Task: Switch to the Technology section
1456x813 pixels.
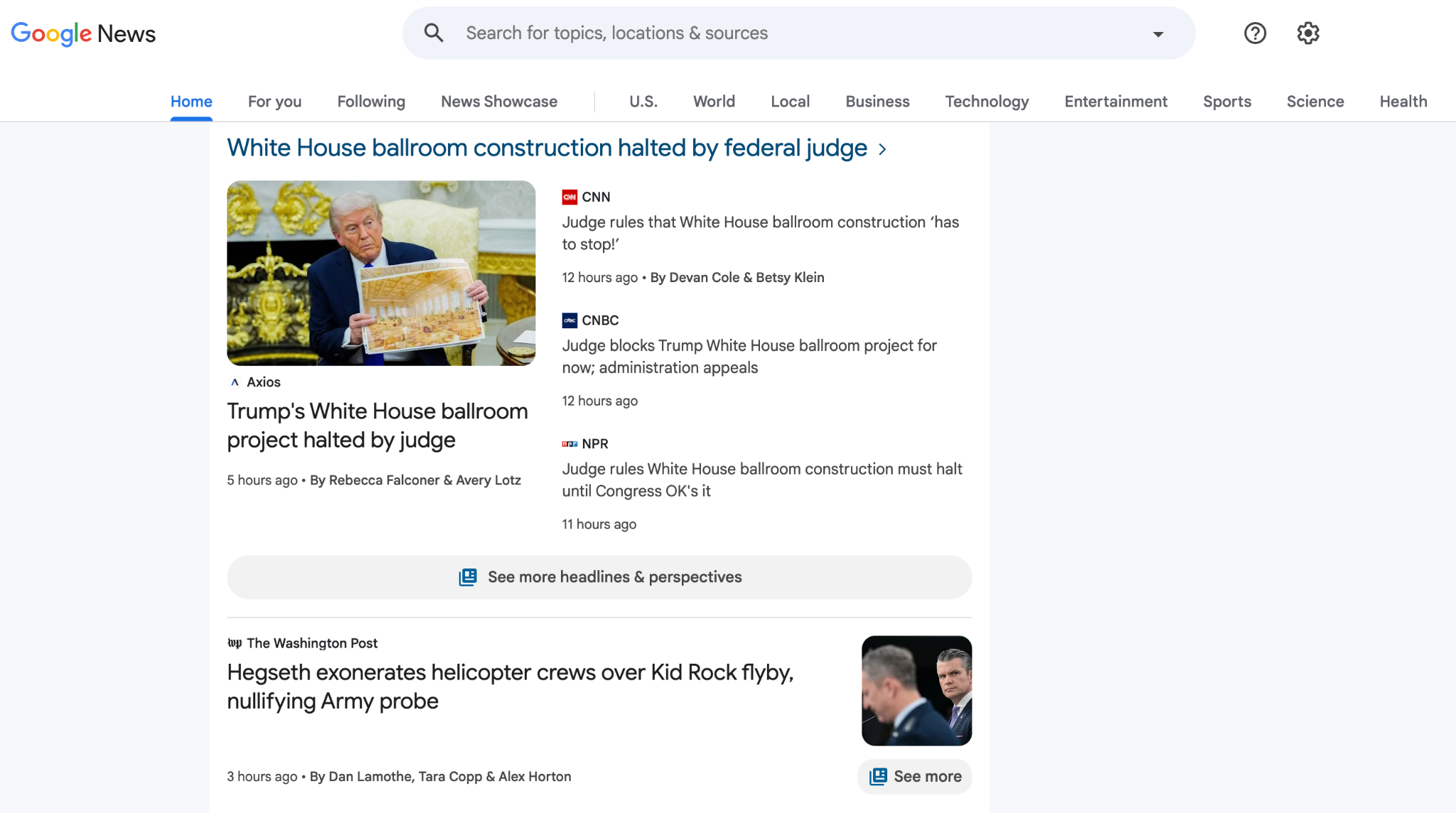Action: [x=987, y=101]
